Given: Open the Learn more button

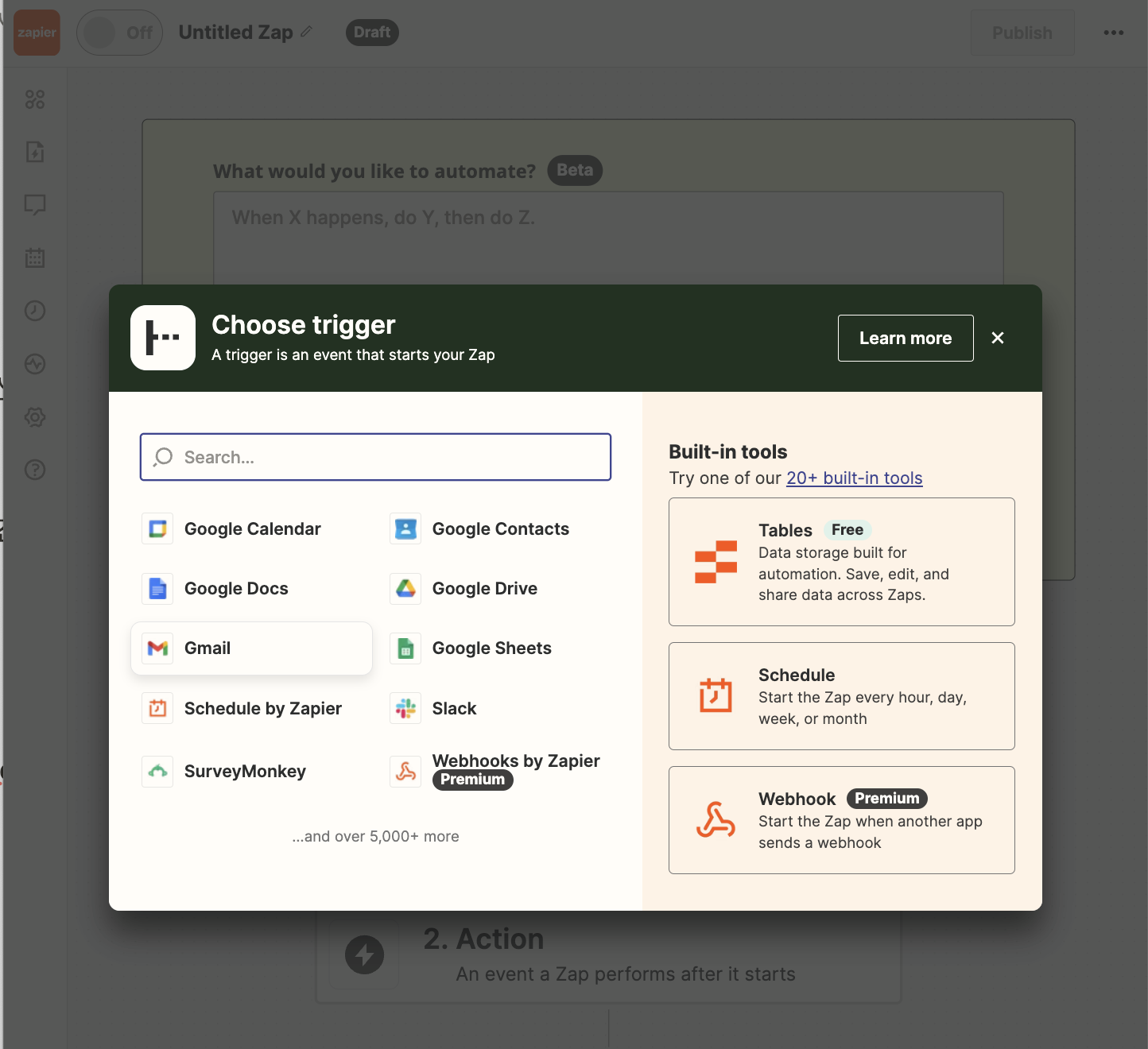Looking at the screenshot, I should 906,339.
